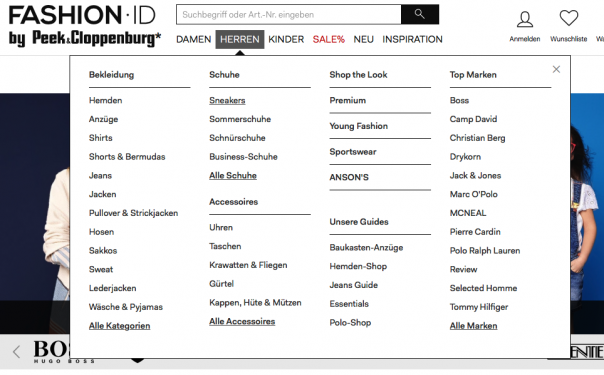This screenshot has width=604, height=375.
Task: Open the KINDER menu
Action: pyautogui.click(x=286, y=39)
